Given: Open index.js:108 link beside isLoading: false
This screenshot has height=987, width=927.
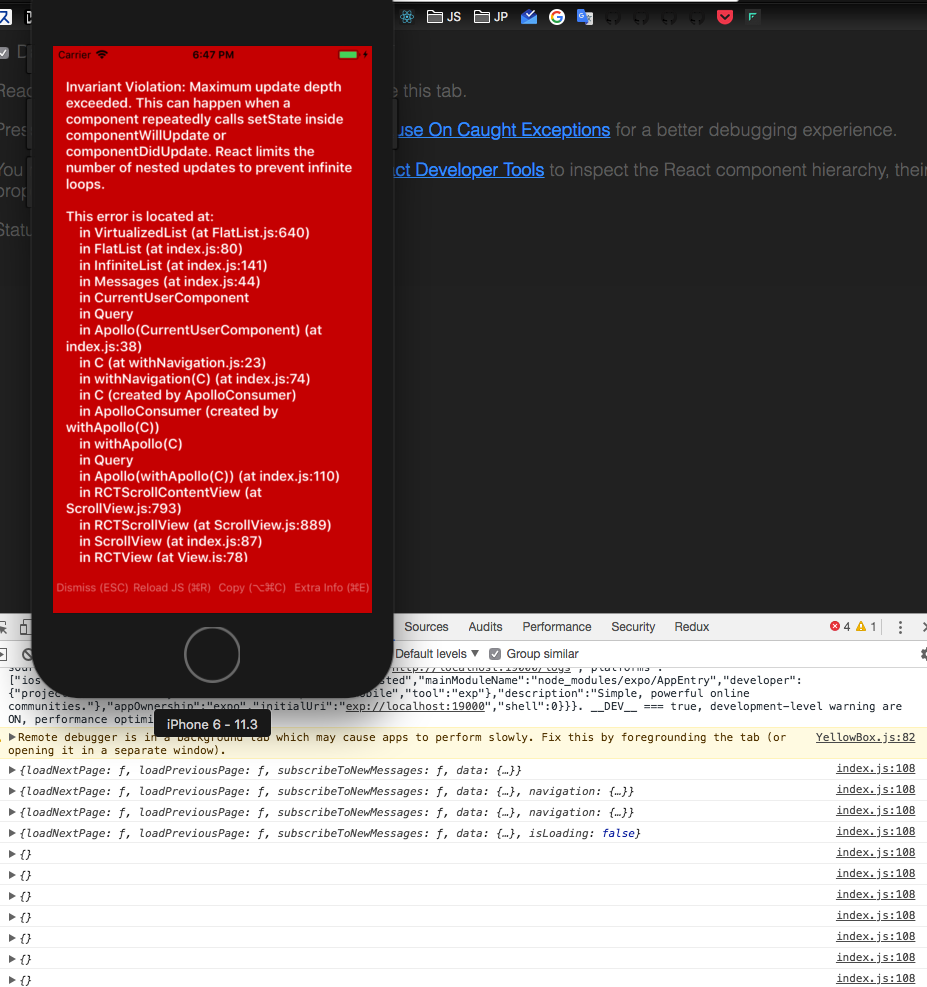Looking at the screenshot, I should (875, 832).
